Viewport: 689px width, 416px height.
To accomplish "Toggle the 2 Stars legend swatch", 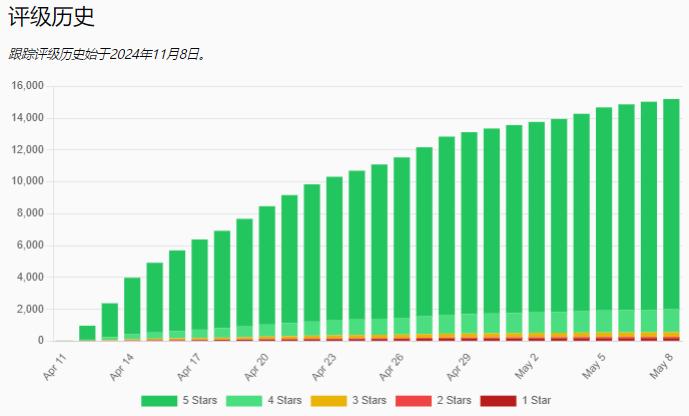I will [x=413, y=401].
